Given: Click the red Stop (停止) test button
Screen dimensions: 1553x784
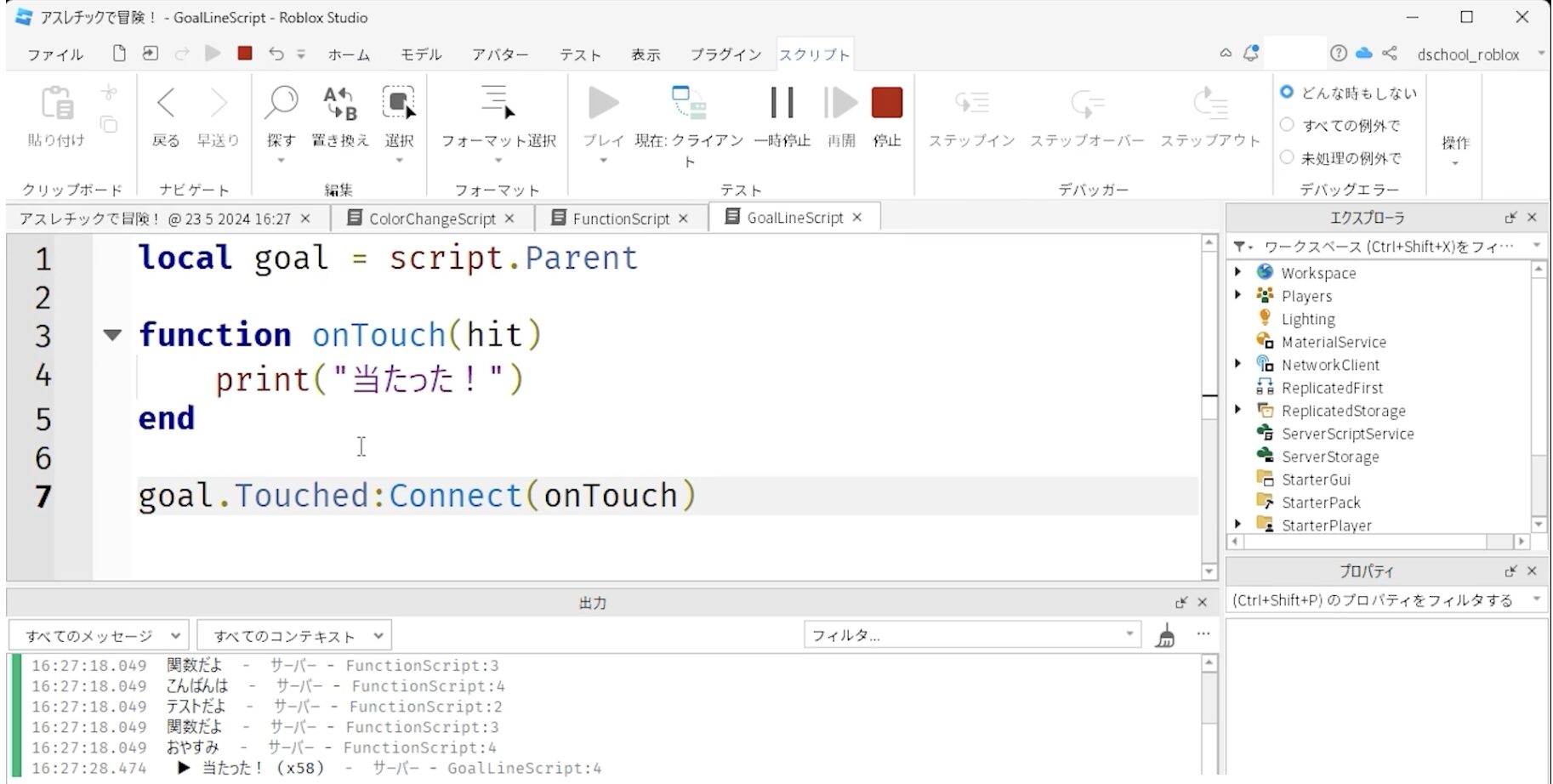Looking at the screenshot, I should tap(886, 105).
